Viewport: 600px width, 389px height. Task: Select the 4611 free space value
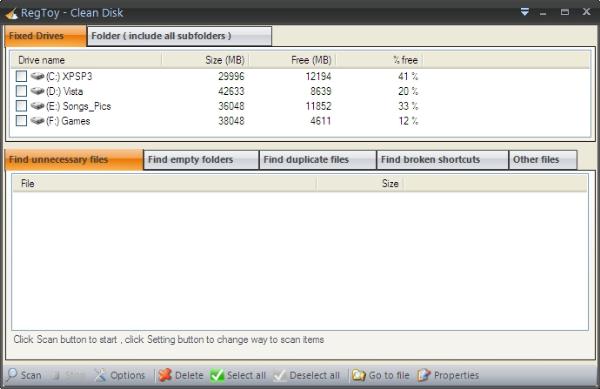321,121
